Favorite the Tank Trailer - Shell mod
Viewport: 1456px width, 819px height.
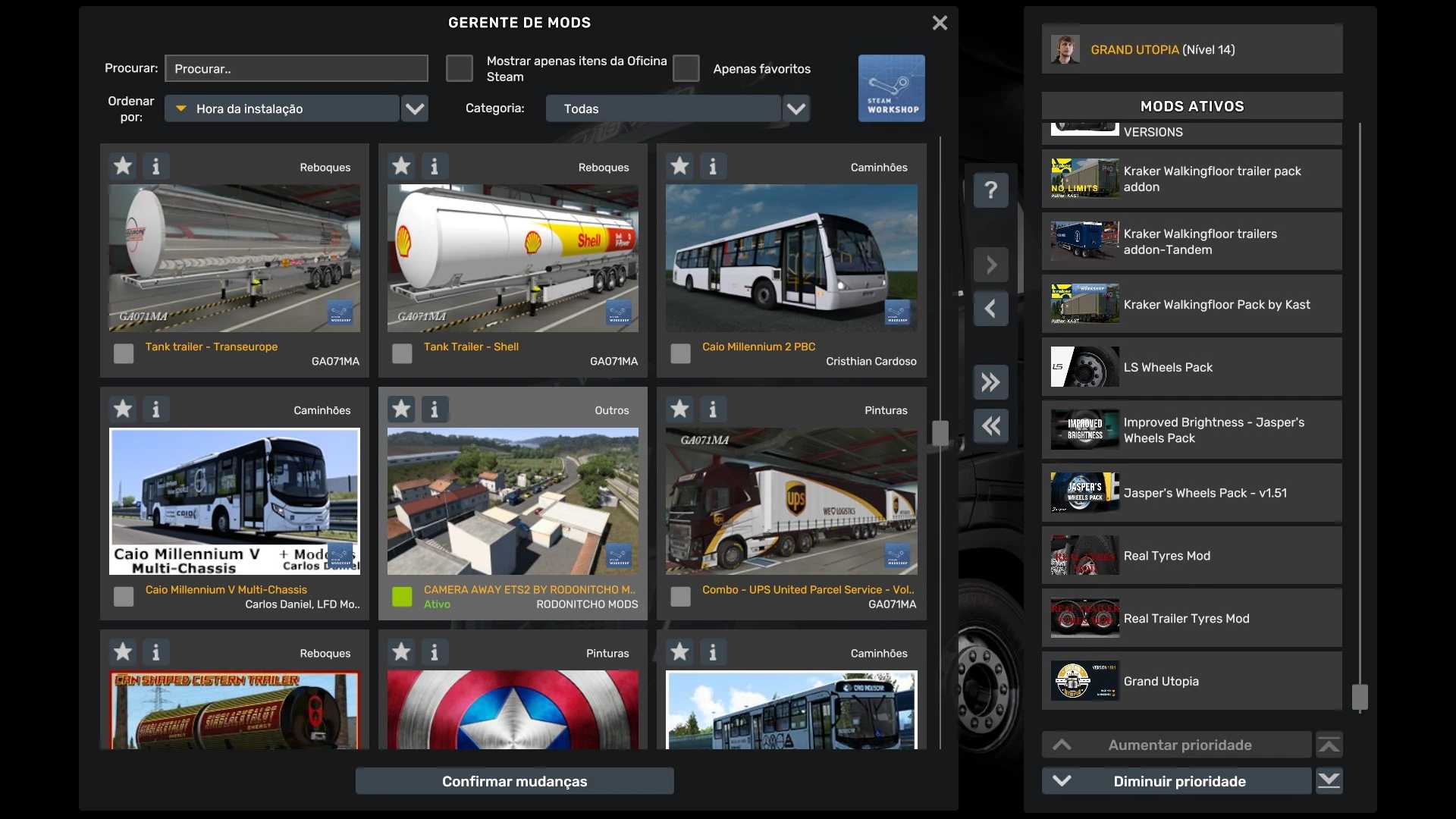point(401,166)
